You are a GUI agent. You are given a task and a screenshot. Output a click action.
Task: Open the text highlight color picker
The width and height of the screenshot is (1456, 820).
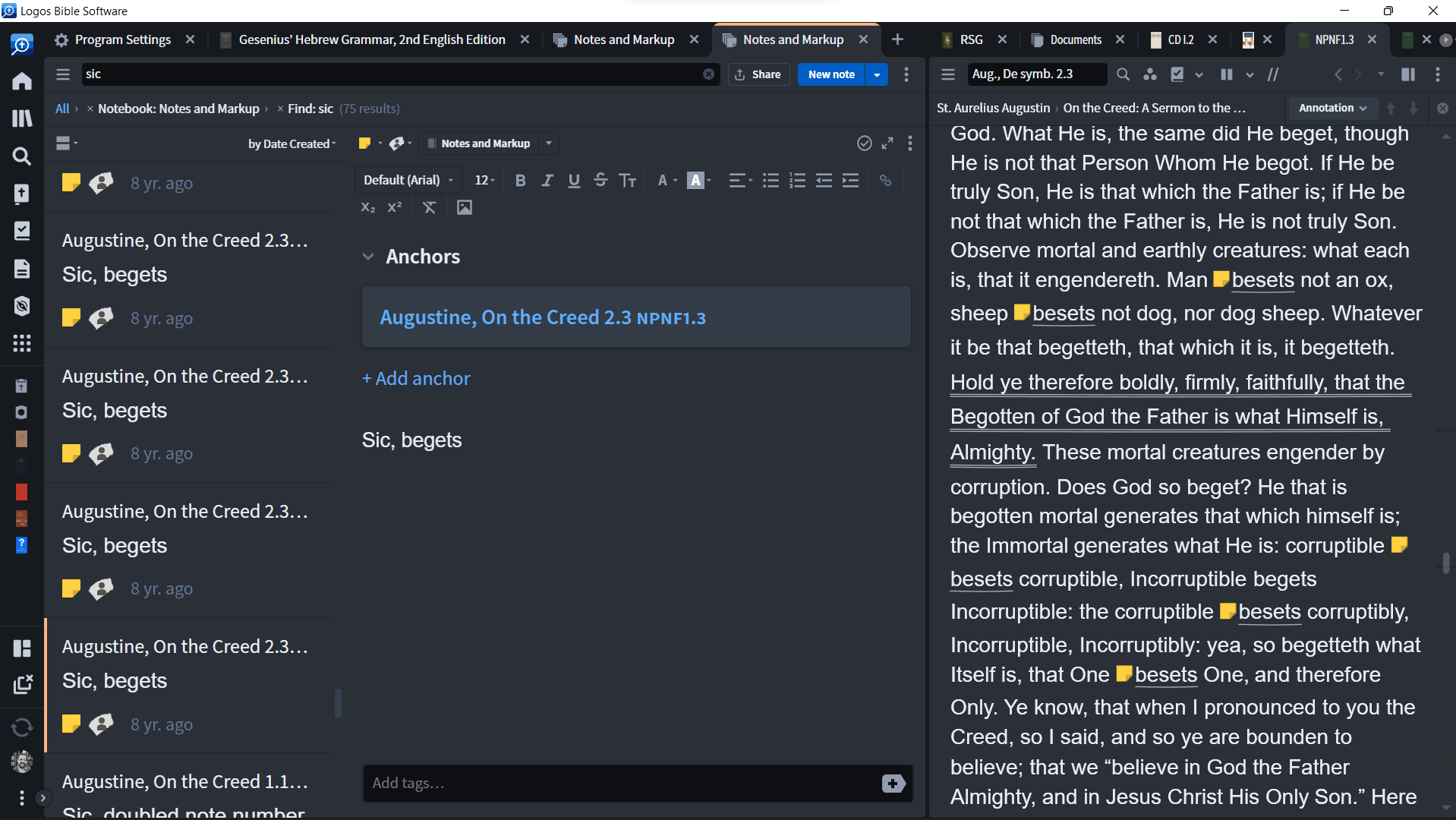click(699, 180)
